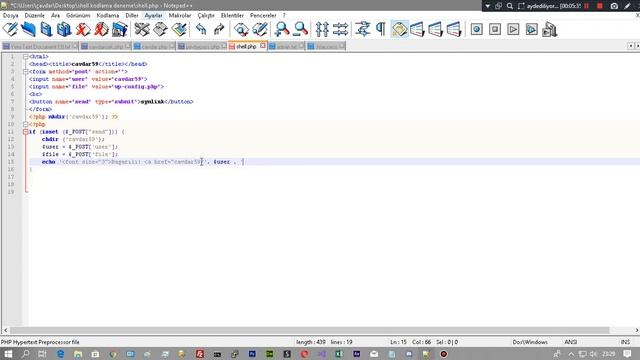
Task: Open the Find dialog toolbar icon
Action: 241,29
